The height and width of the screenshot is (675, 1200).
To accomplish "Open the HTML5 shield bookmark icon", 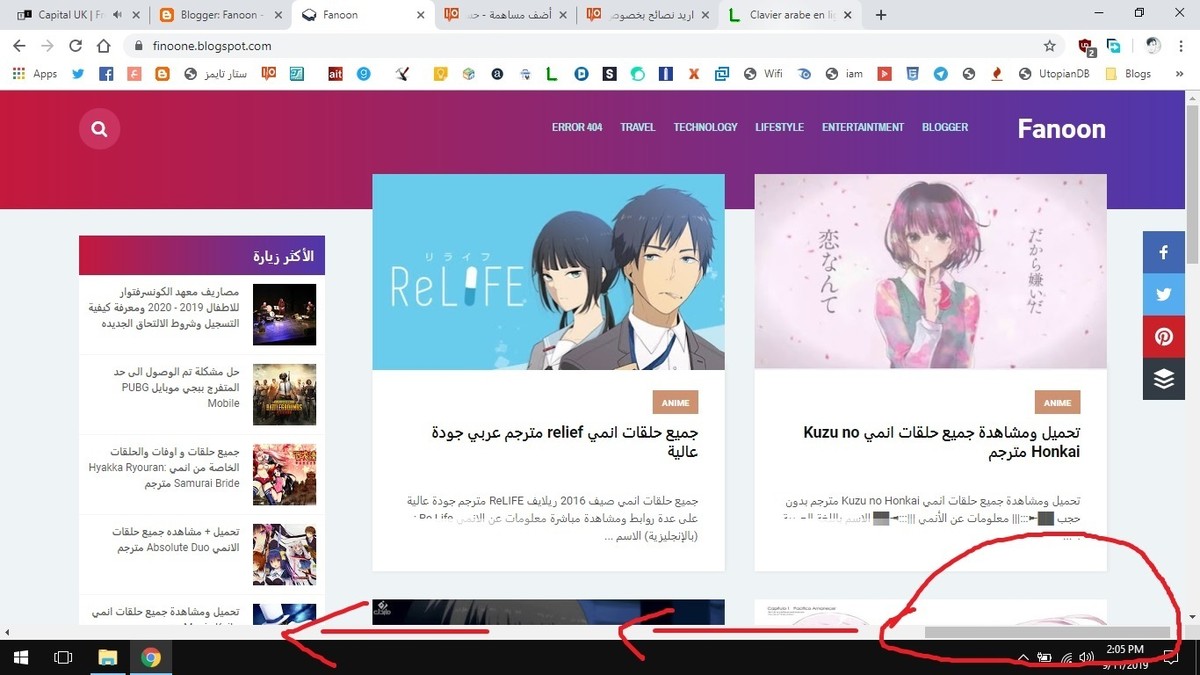I will (912, 74).
